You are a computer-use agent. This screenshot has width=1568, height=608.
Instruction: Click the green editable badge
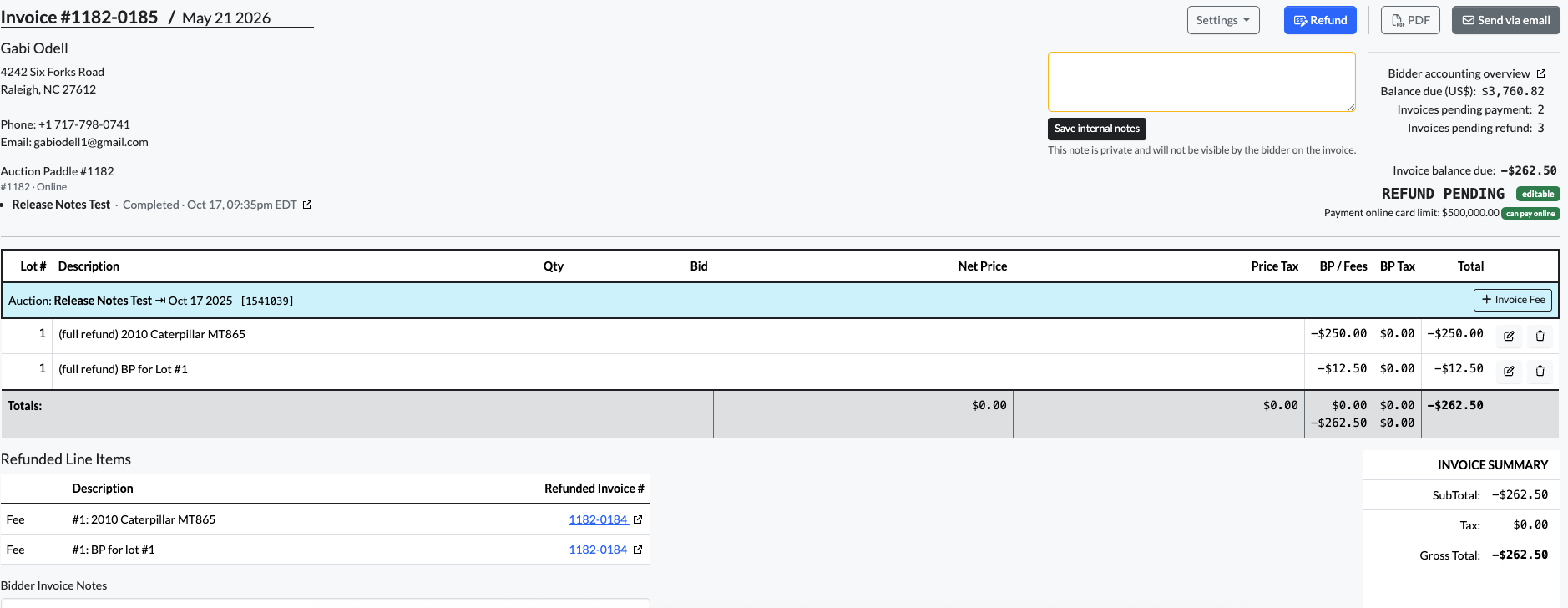[1538, 194]
